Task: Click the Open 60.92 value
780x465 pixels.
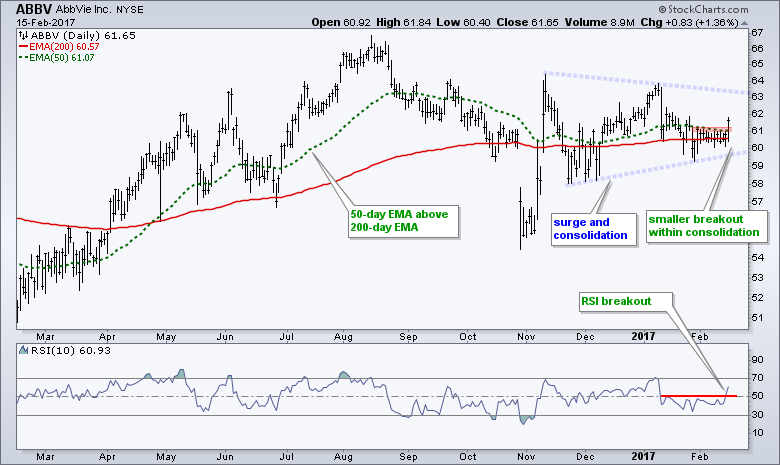Action: pyautogui.click(x=341, y=22)
